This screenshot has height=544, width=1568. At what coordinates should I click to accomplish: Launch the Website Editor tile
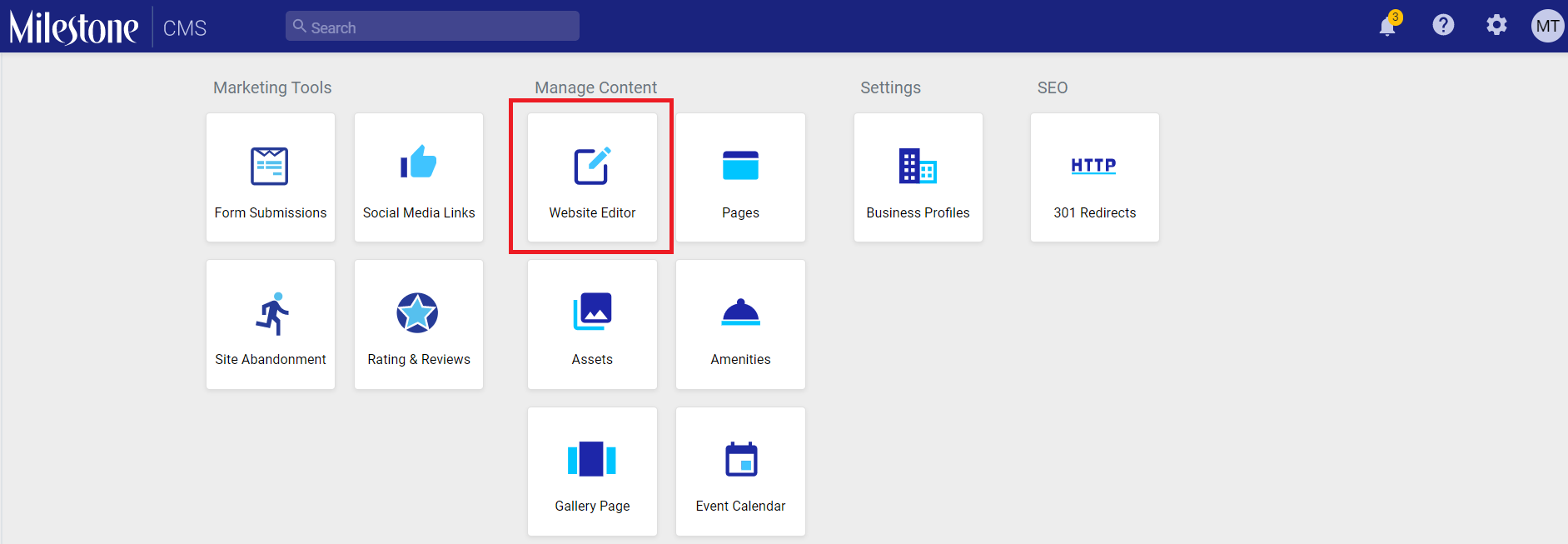coord(592,177)
